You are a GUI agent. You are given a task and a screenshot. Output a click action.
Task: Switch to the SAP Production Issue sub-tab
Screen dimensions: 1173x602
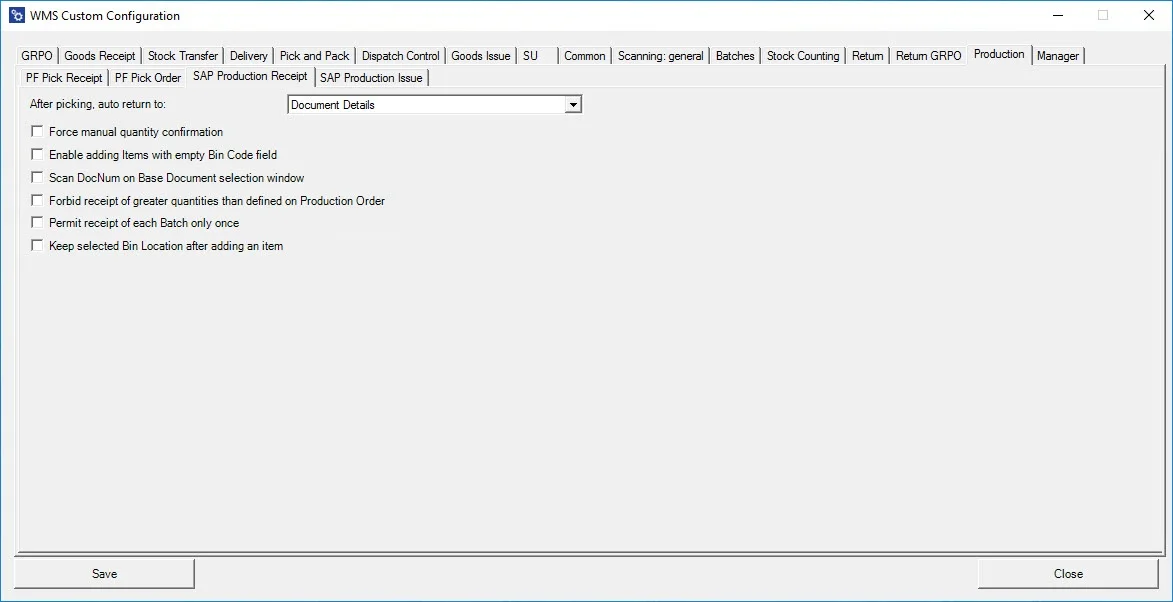point(371,77)
